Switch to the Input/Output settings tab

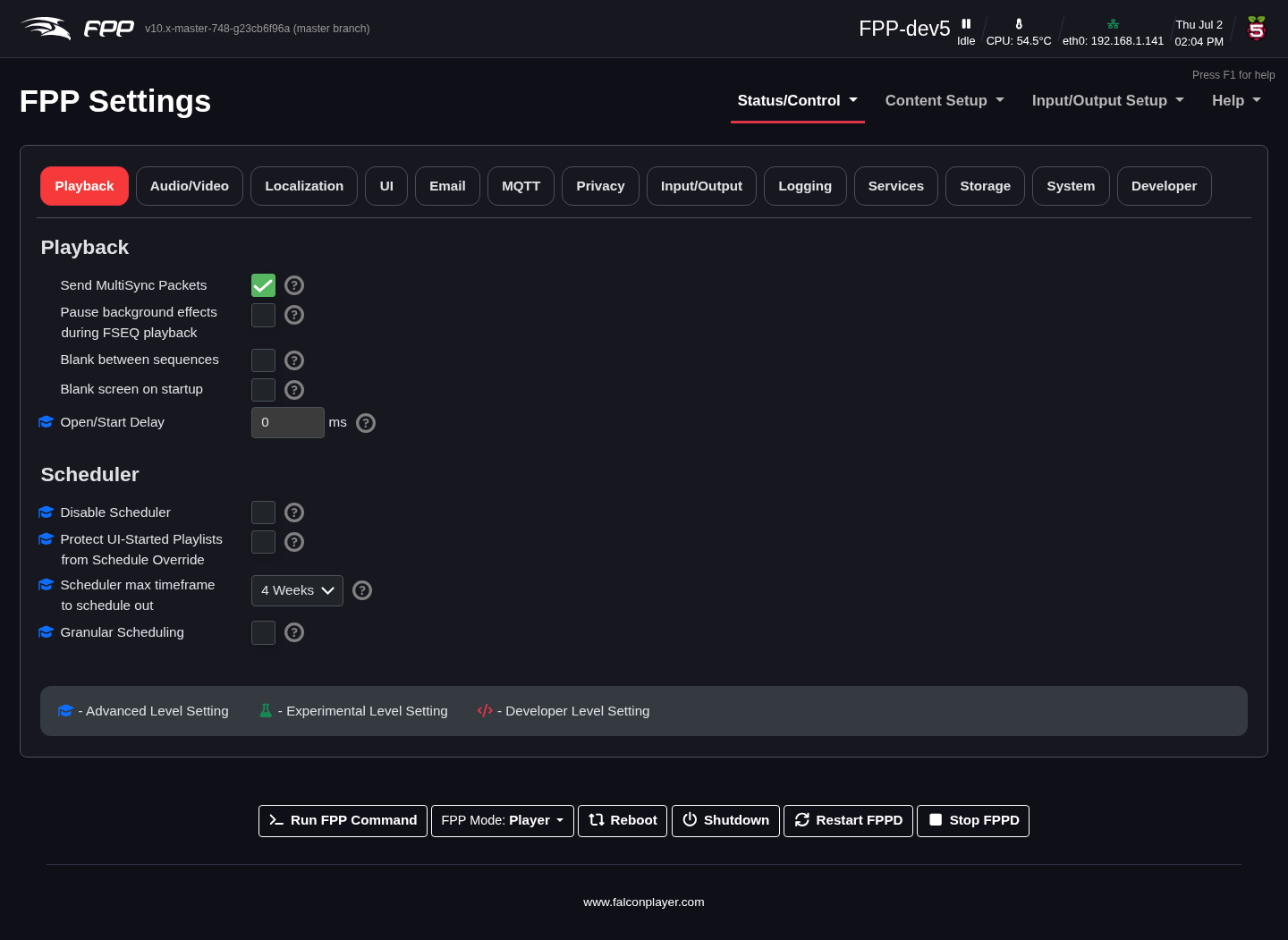[701, 186]
